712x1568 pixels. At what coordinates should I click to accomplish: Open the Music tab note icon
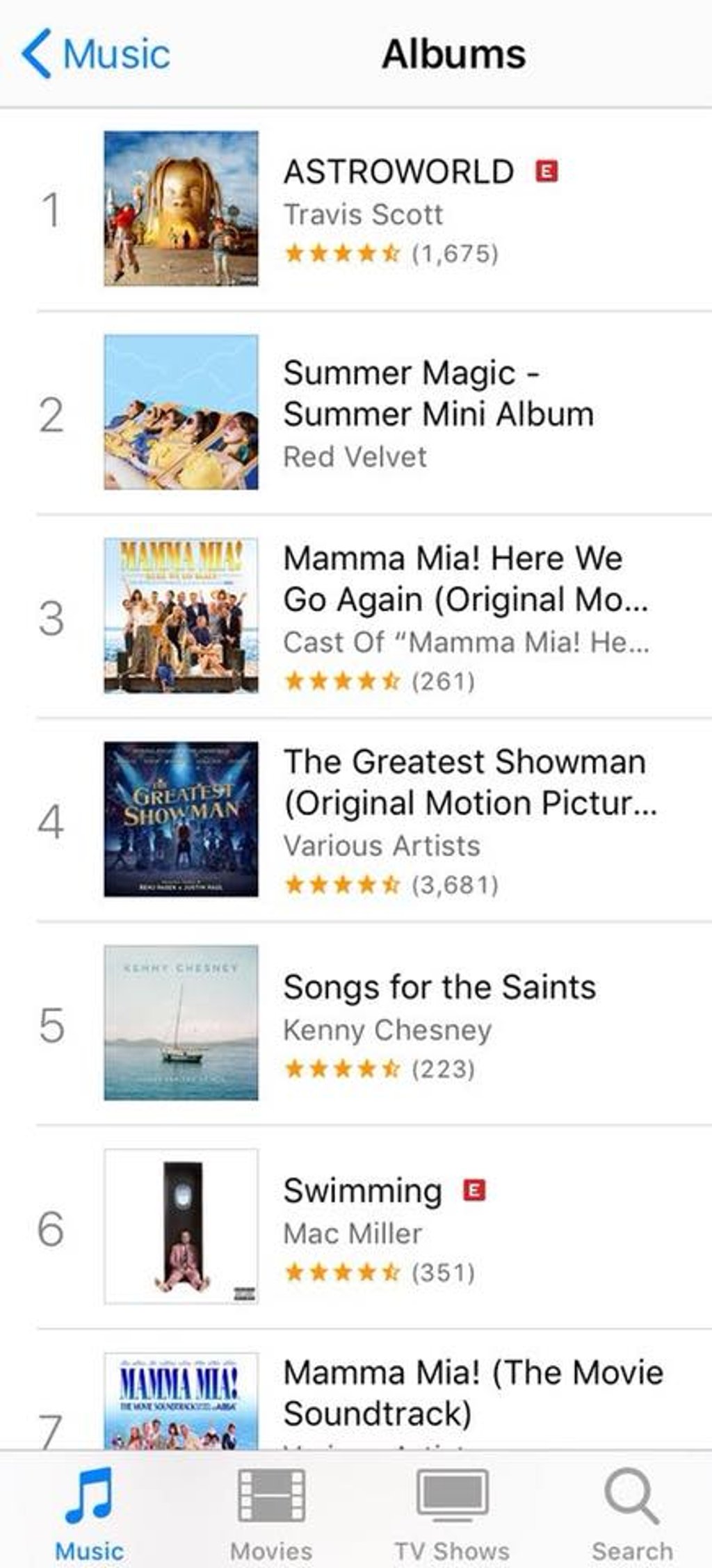pyautogui.click(x=89, y=1494)
